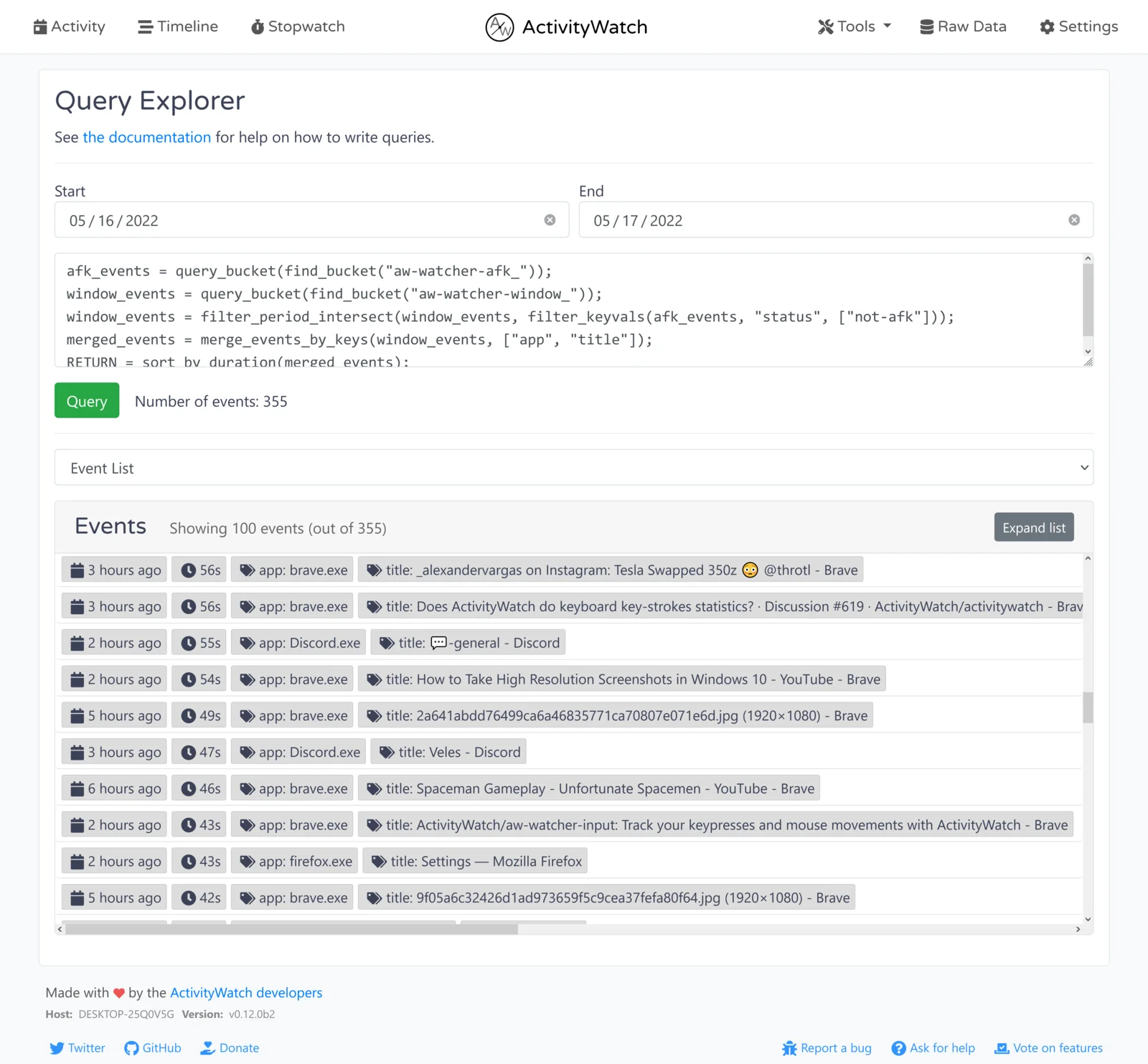Click the scroll-right arrow of events list
Image resolution: width=1148 pixels, height=1064 pixels.
click(1078, 929)
